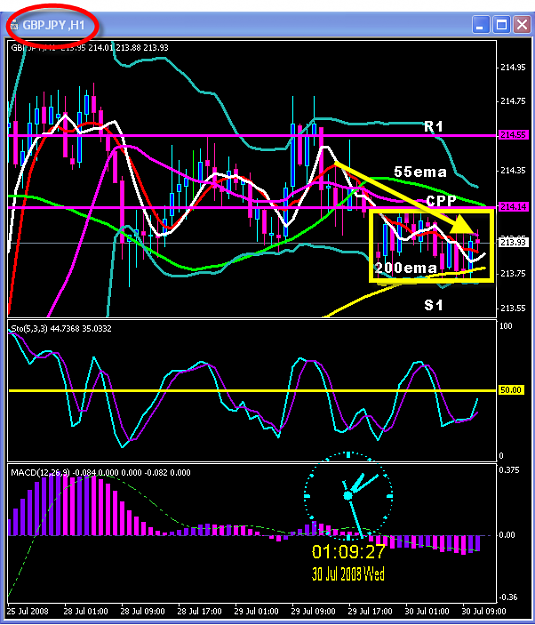Click the 214.14 pivot price label
Screen dimensions: 535x625
514,207
